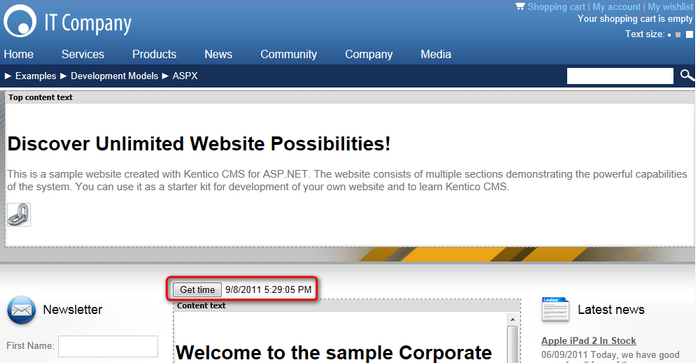Click the Latest news heading
The height and width of the screenshot is (363, 696).
[x=611, y=310]
